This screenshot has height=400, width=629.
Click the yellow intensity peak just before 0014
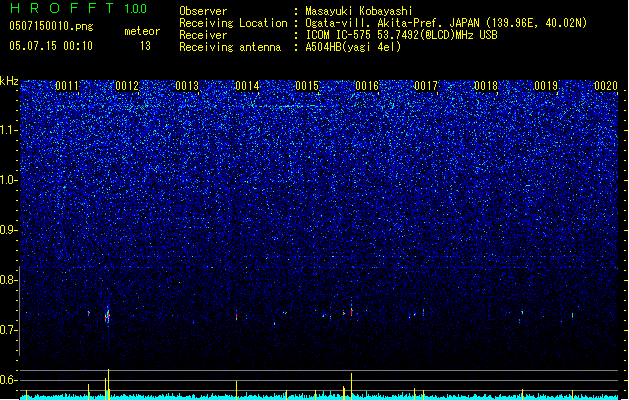click(237, 390)
